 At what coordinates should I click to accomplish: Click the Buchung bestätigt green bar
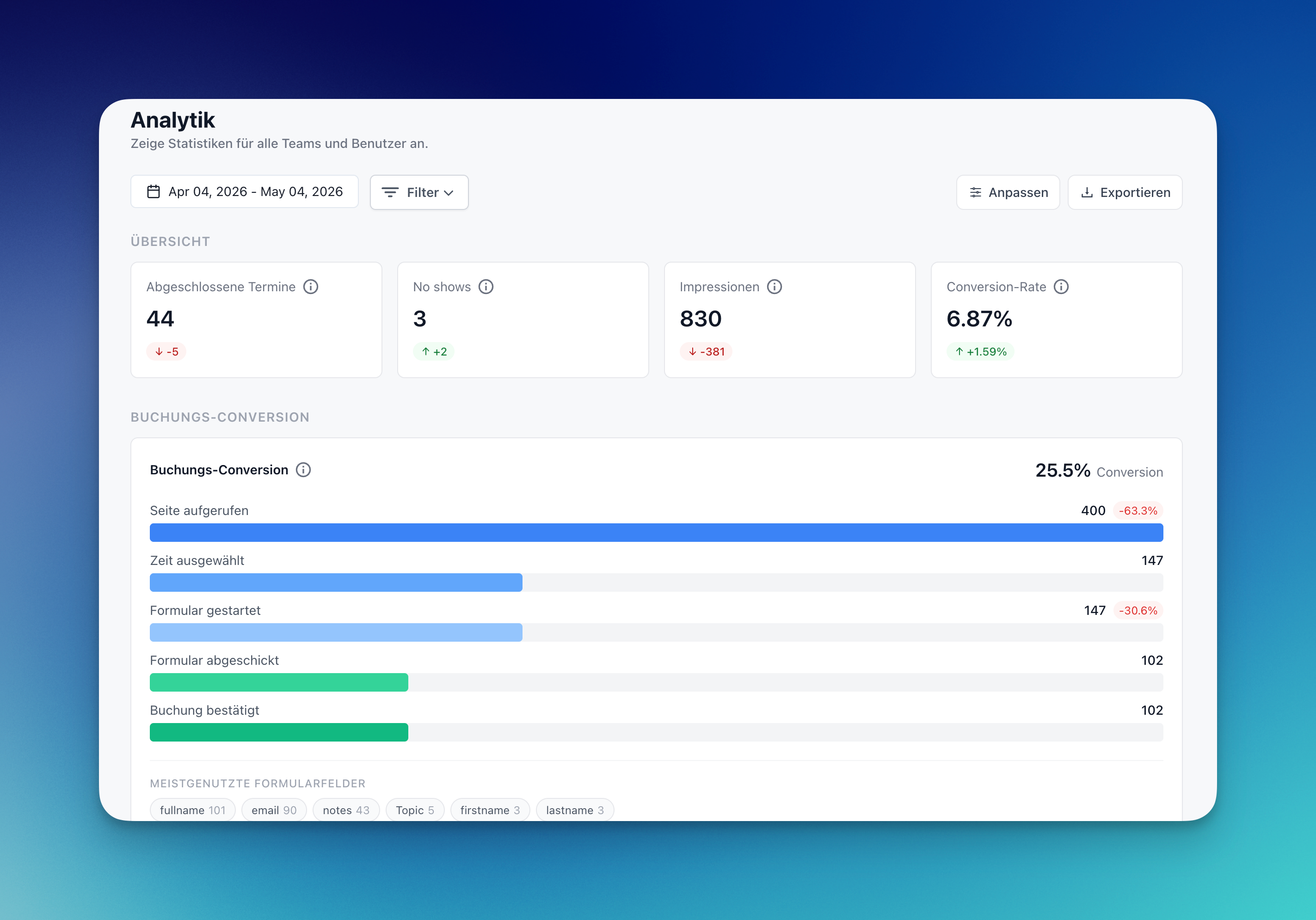(279, 732)
